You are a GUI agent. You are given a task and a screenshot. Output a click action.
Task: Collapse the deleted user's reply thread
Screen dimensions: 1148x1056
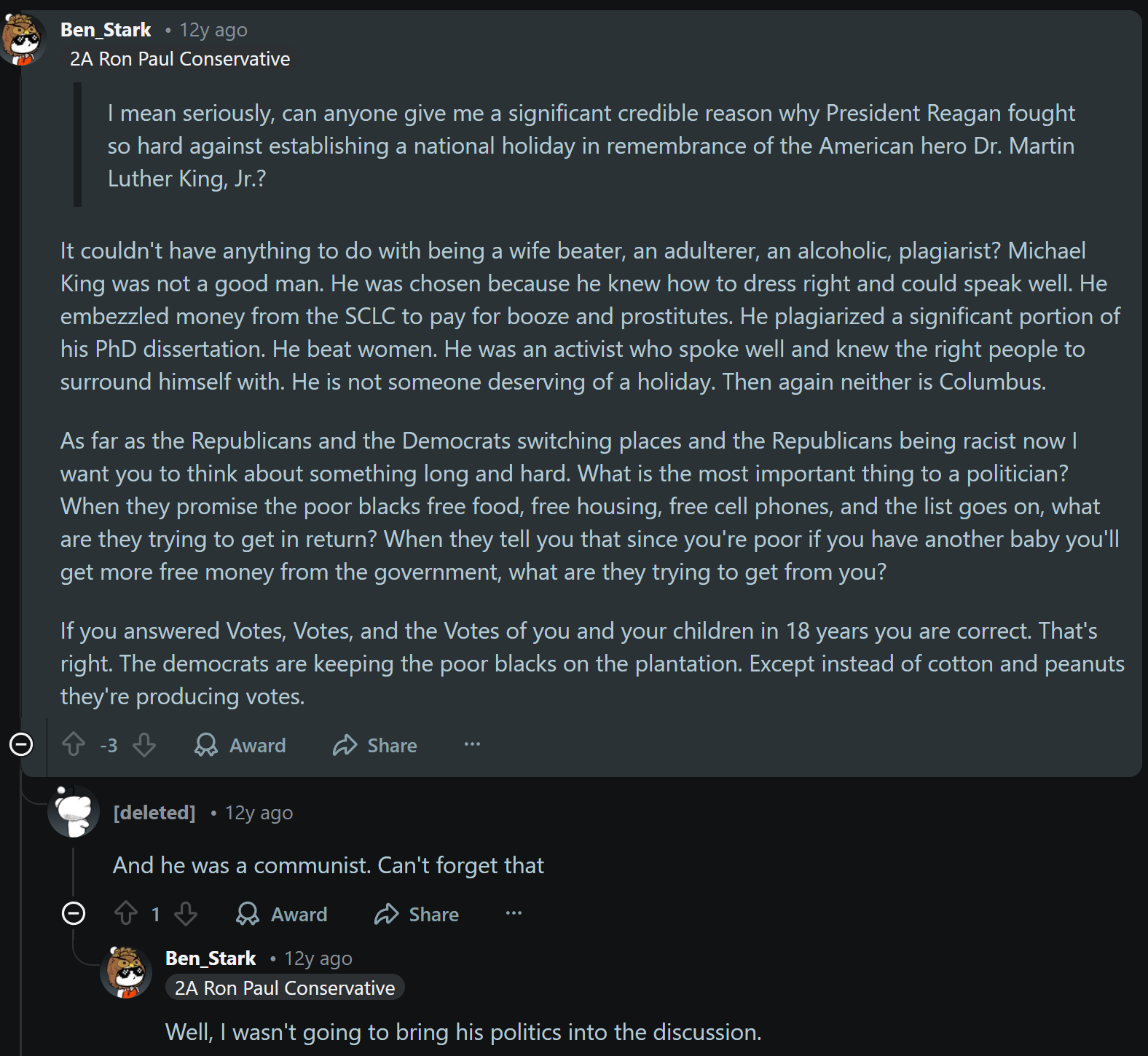(x=74, y=913)
